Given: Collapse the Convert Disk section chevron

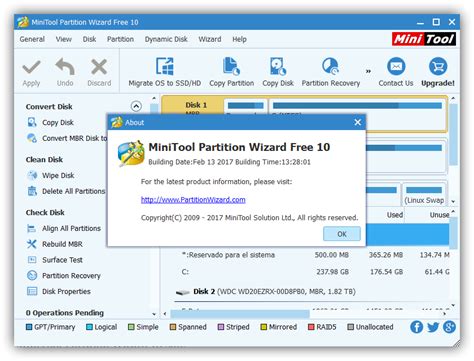Looking at the screenshot, I should pyautogui.click(x=136, y=106).
